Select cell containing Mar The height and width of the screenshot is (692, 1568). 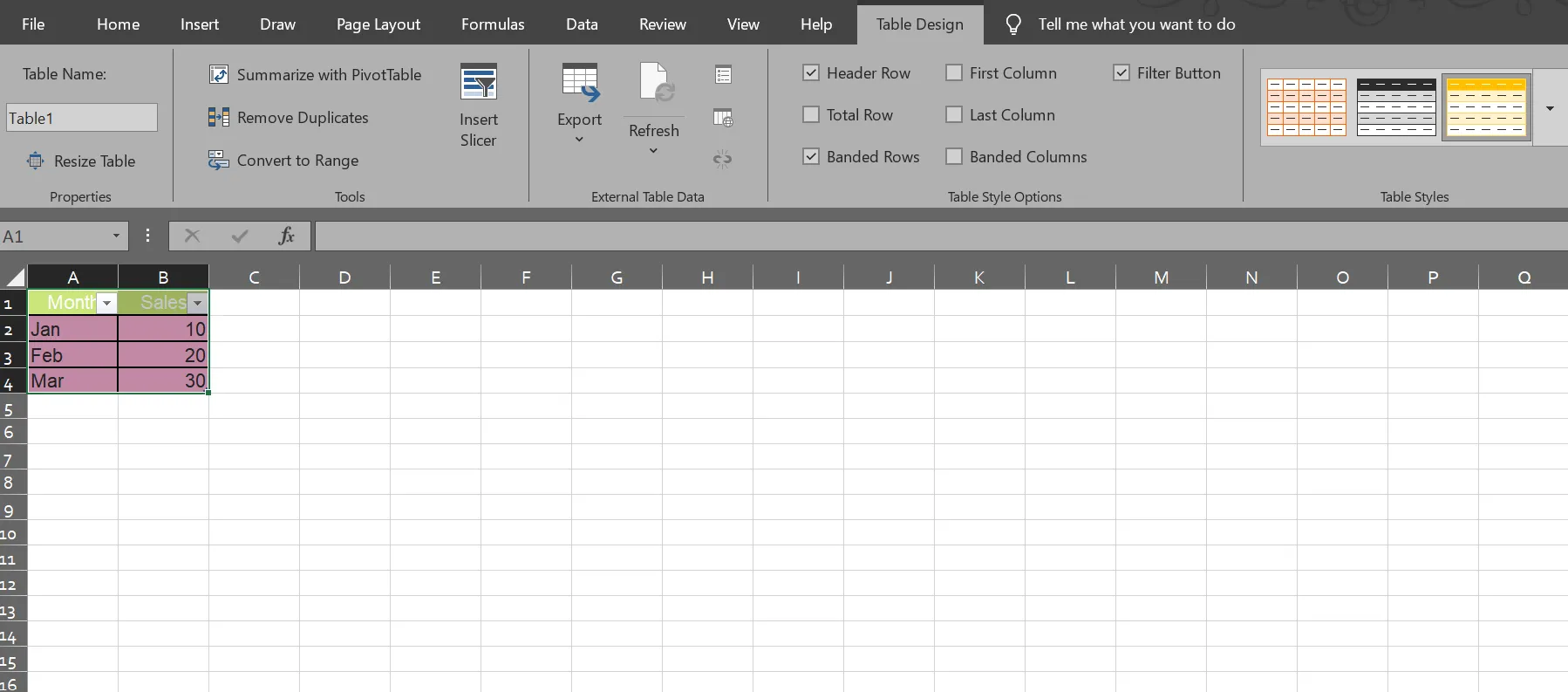[x=73, y=380]
